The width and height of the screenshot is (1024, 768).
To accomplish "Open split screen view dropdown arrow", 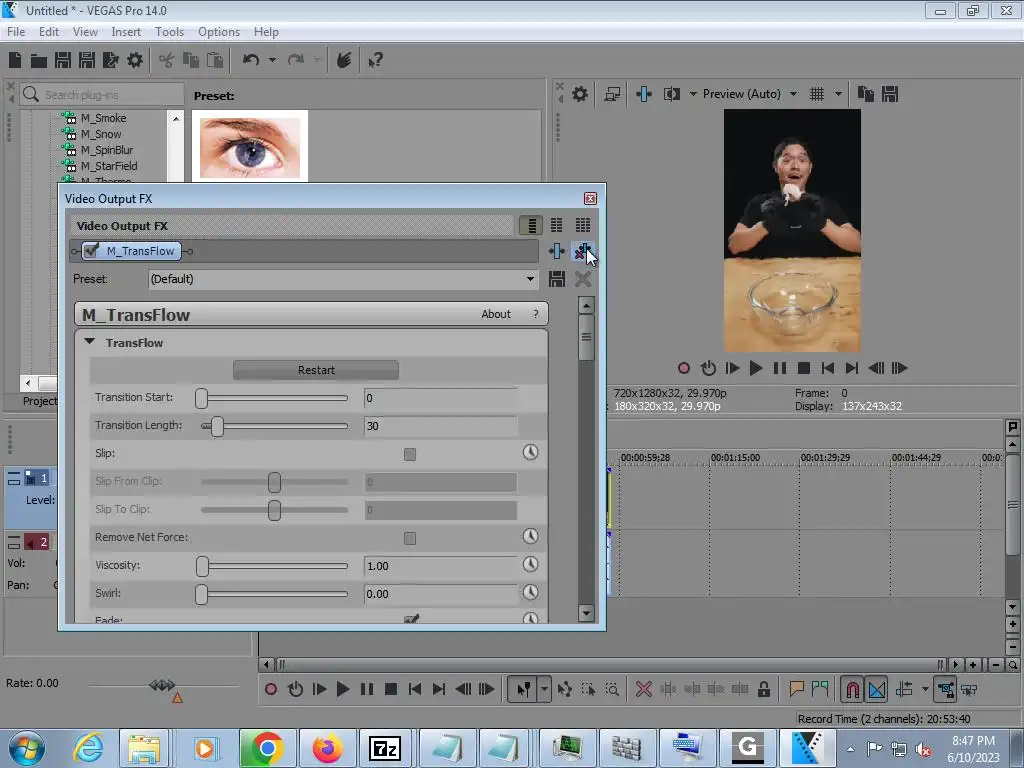I will (x=693, y=95).
